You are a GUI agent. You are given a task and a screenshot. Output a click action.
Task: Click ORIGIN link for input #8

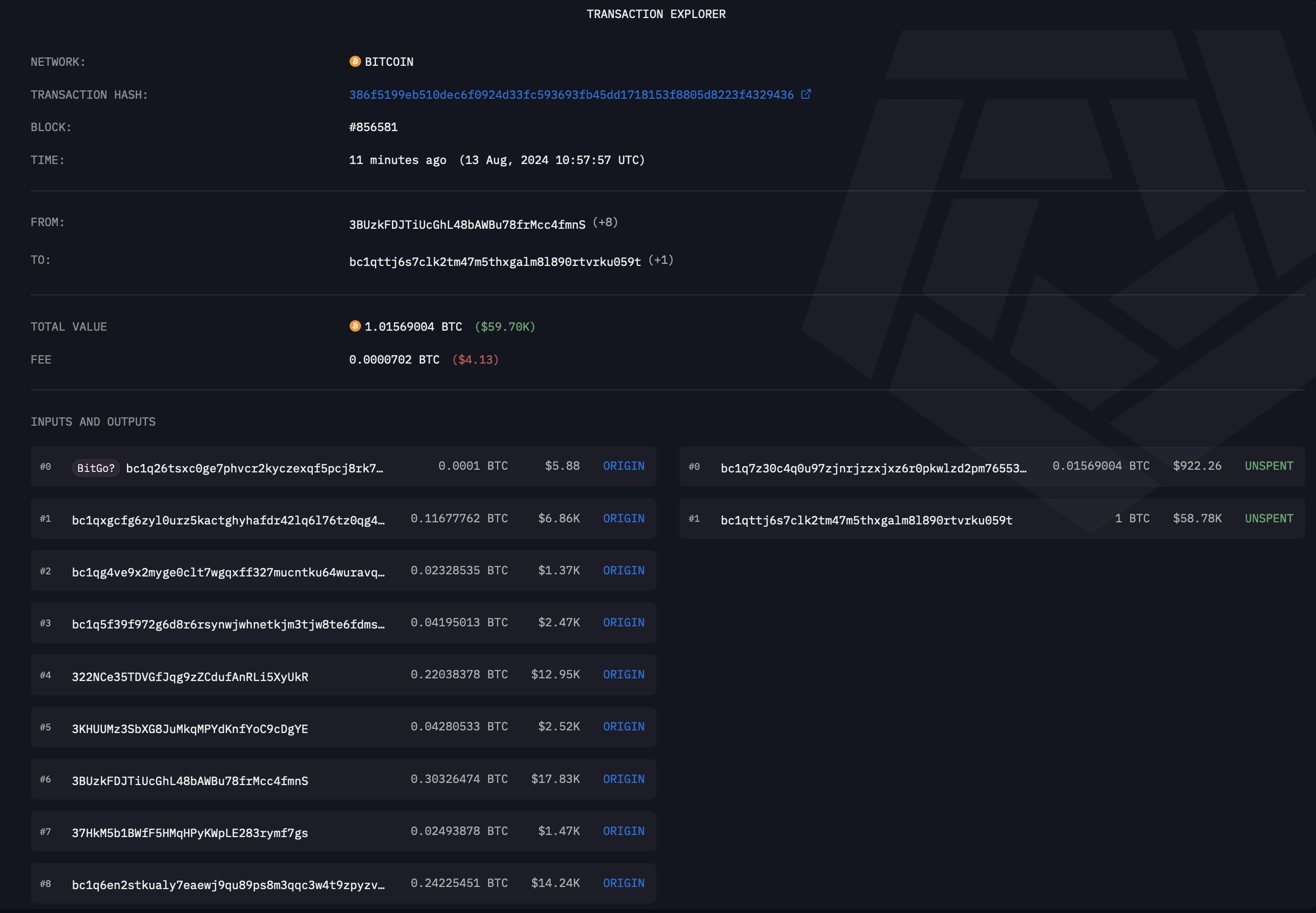623,883
